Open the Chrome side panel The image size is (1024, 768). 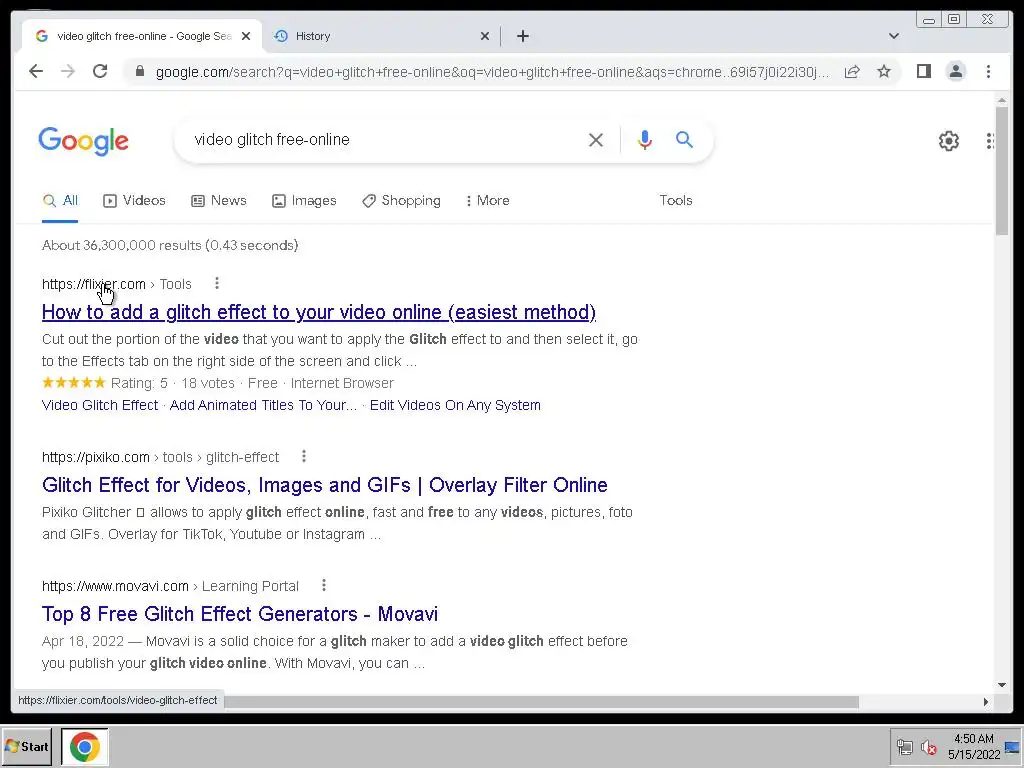[x=923, y=71]
